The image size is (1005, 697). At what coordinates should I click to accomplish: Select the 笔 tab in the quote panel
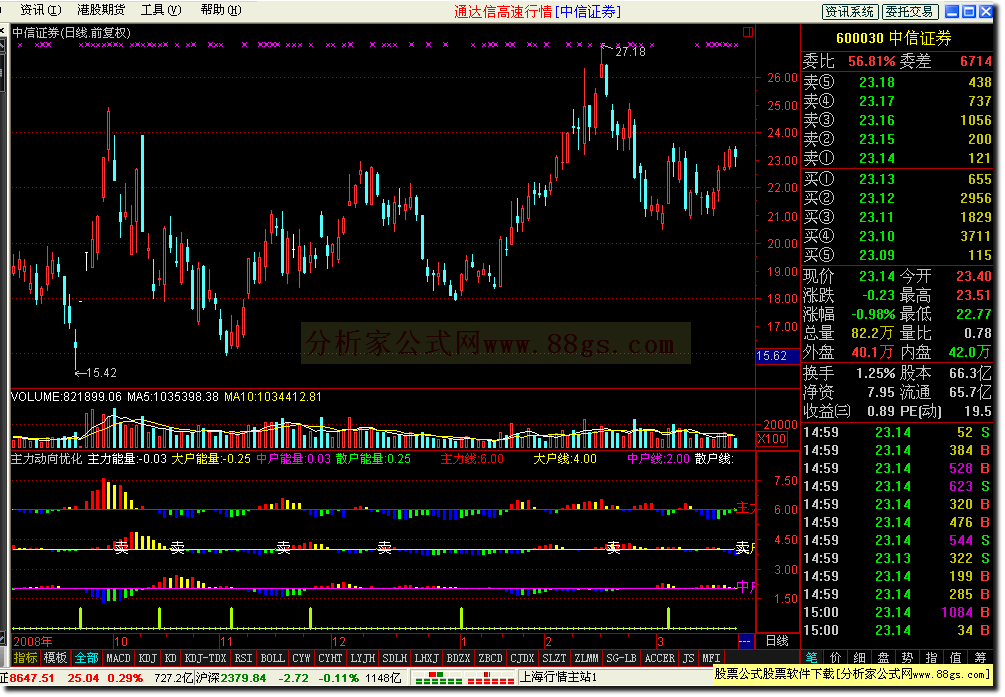tap(812, 658)
